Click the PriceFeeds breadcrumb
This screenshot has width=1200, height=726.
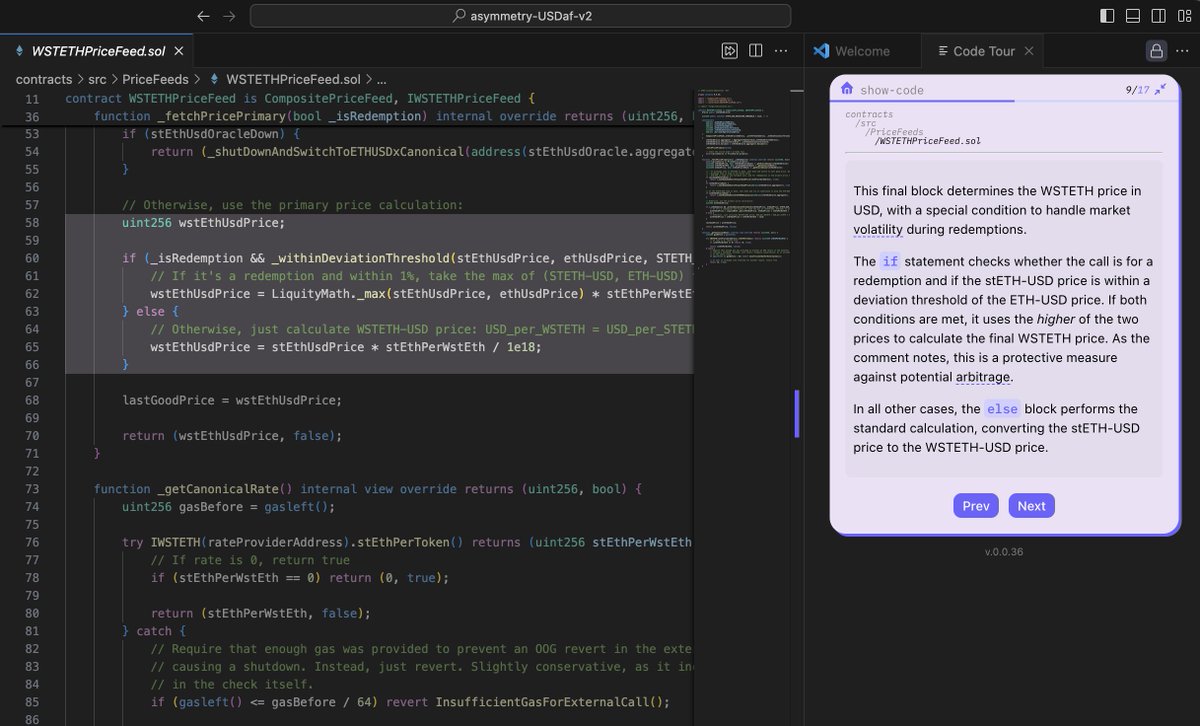point(155,79)
